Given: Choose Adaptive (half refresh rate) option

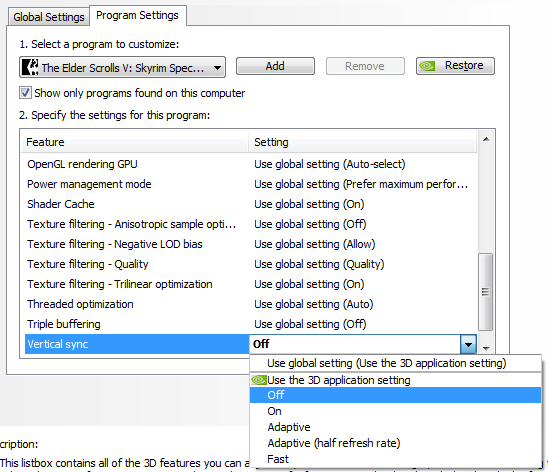Looking at the screenshot, I should point(395,443).
